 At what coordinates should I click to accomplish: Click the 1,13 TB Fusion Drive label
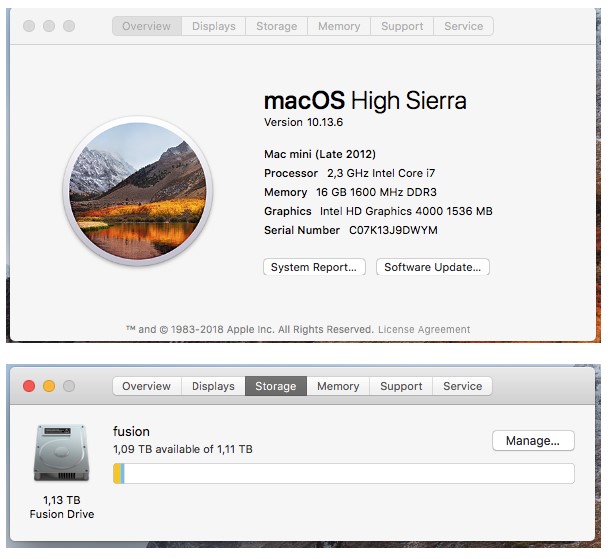click(62, 507)
